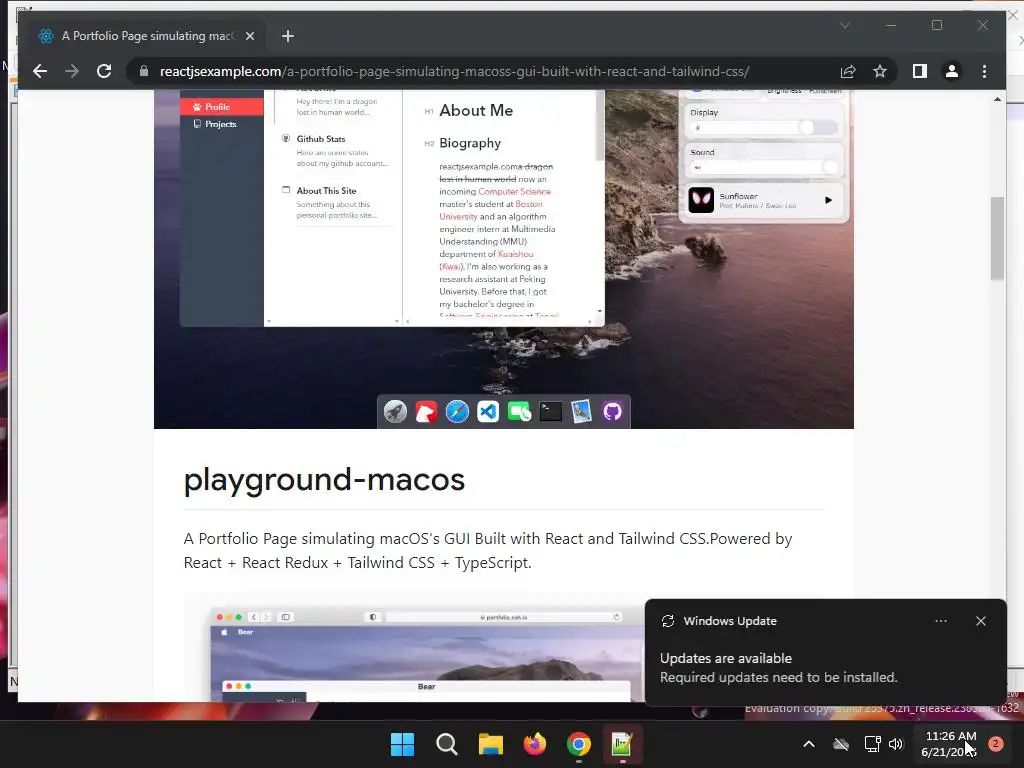Click the cloud sync tray icon
The width and height of the screenshot is (1024, 768).
(841, 744)
